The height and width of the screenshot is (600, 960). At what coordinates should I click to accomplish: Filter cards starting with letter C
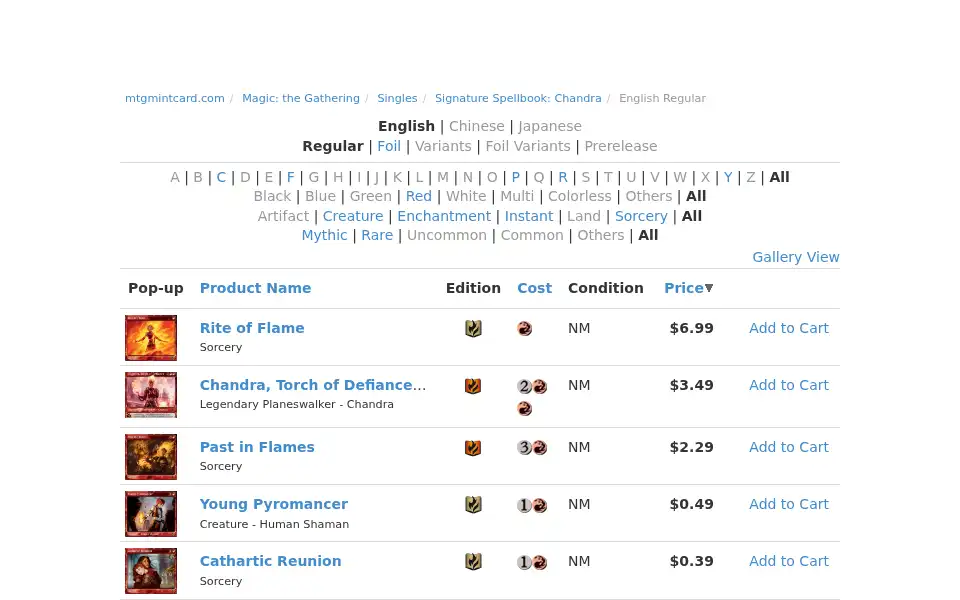coord(221,177)
